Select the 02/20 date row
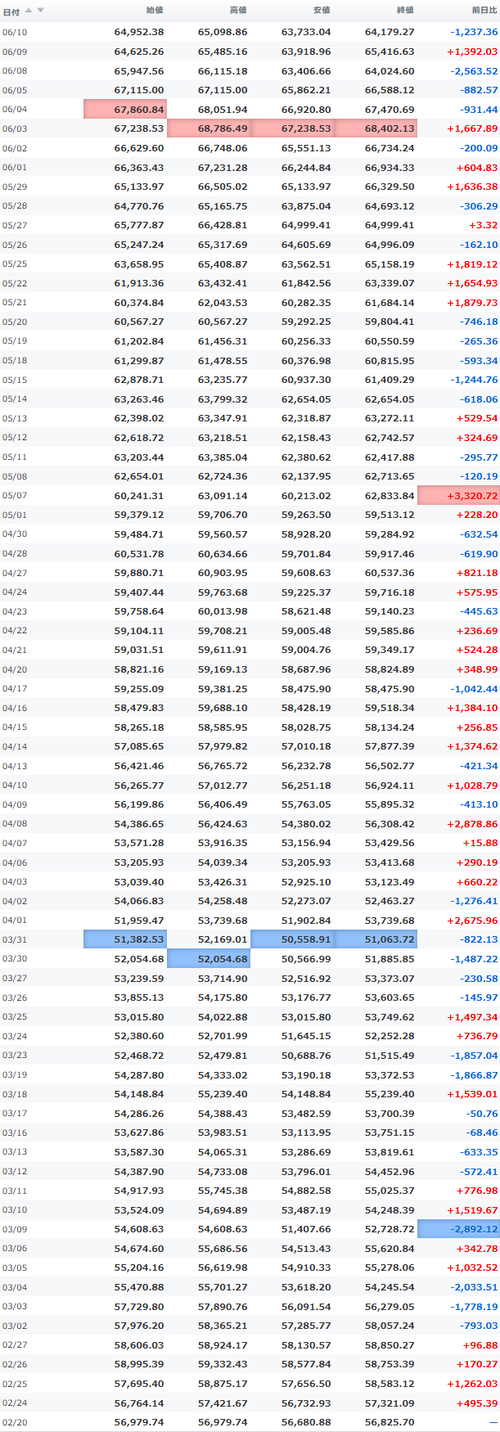 coord(250,1421)
